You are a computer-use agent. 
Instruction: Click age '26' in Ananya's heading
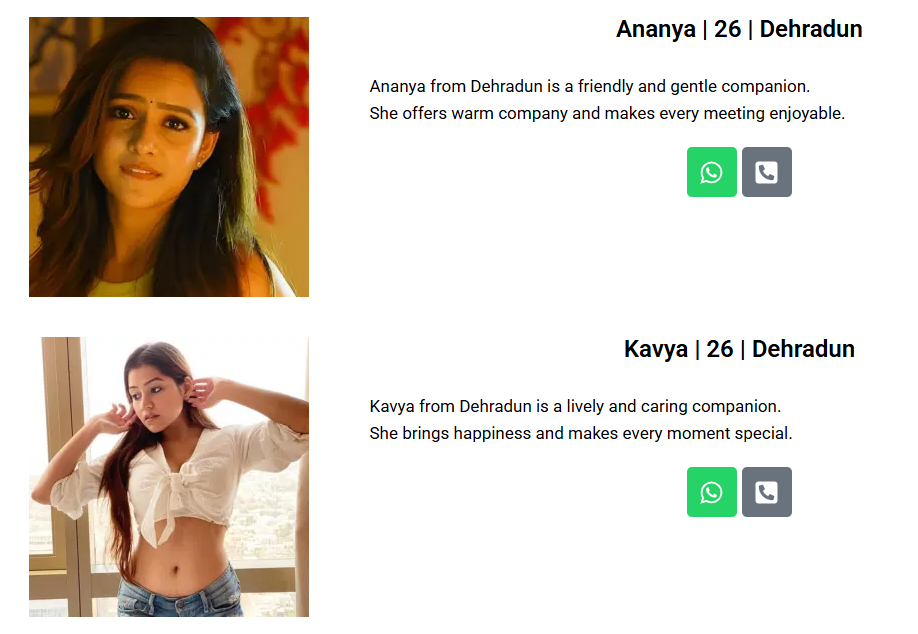[x=727, y=29]
